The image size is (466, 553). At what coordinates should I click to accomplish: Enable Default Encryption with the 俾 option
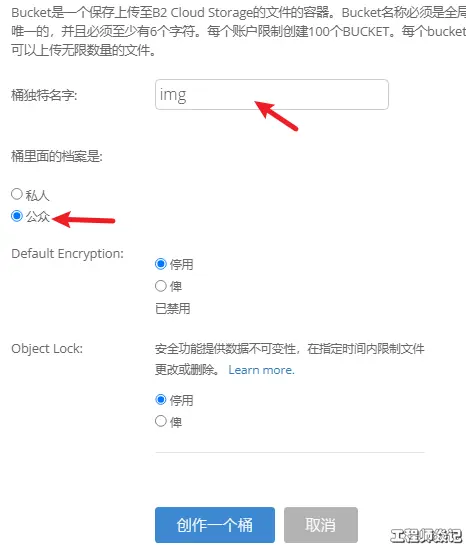pos(161,286)
